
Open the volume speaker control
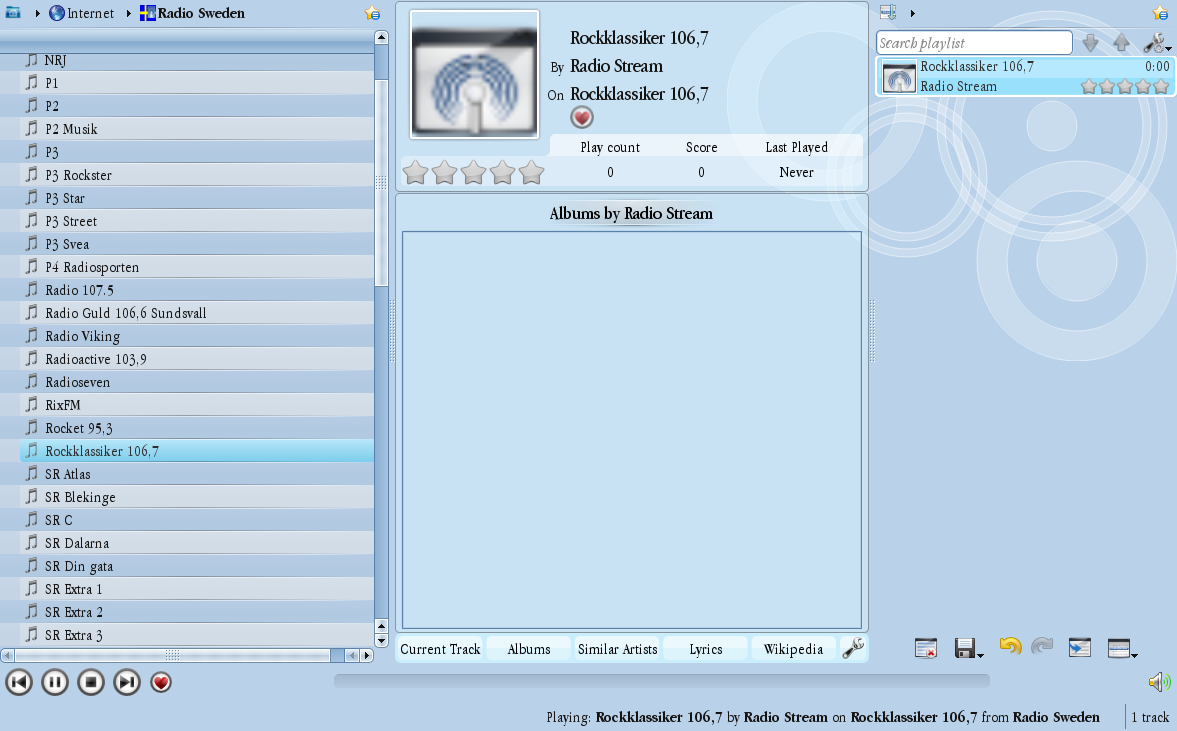(1159, 681)
